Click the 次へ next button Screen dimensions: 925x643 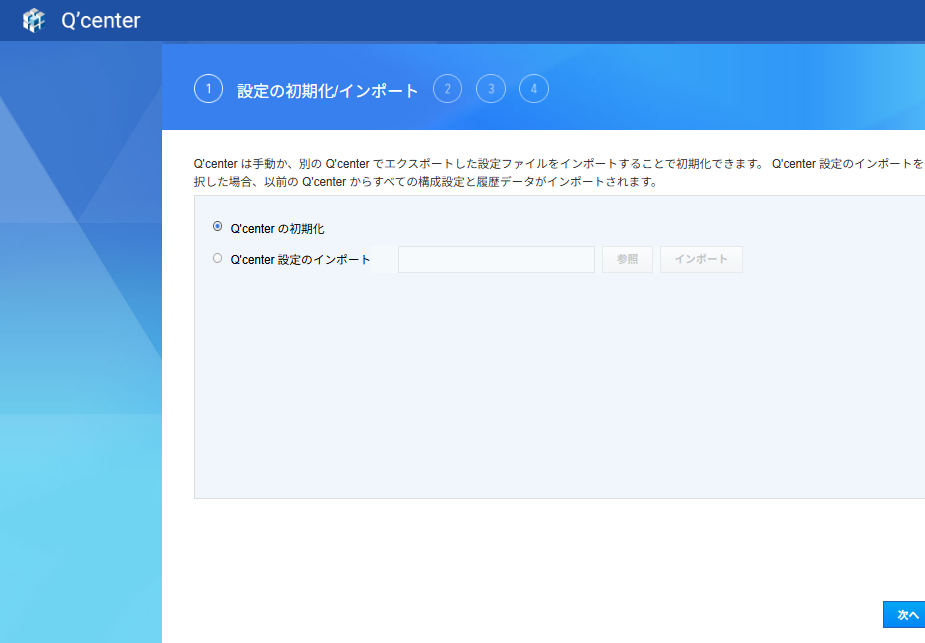point(904,615)
